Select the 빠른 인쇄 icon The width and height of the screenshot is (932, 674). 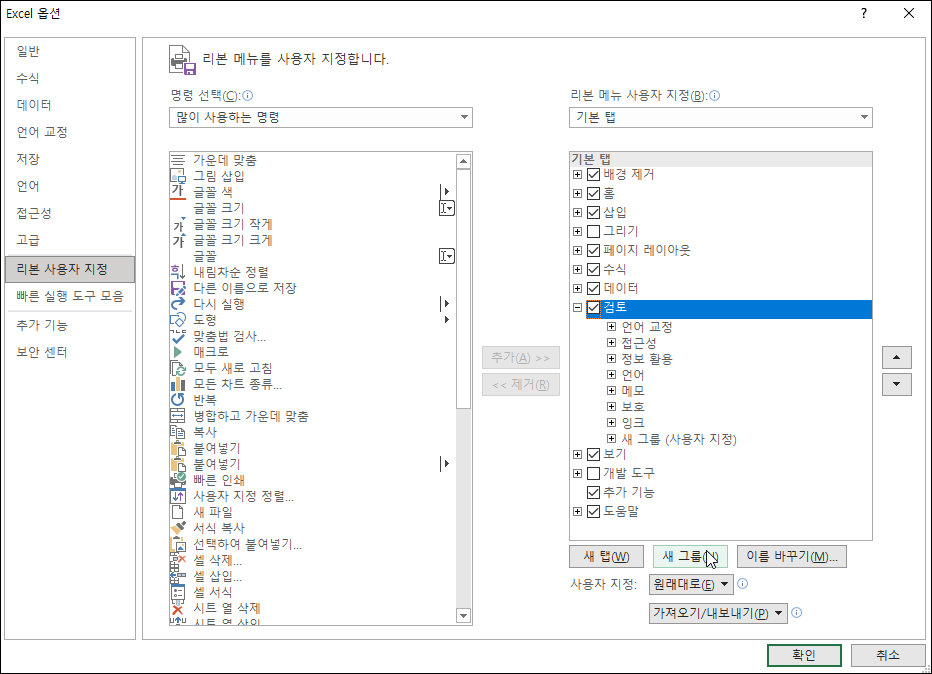[x=178, y=480]
